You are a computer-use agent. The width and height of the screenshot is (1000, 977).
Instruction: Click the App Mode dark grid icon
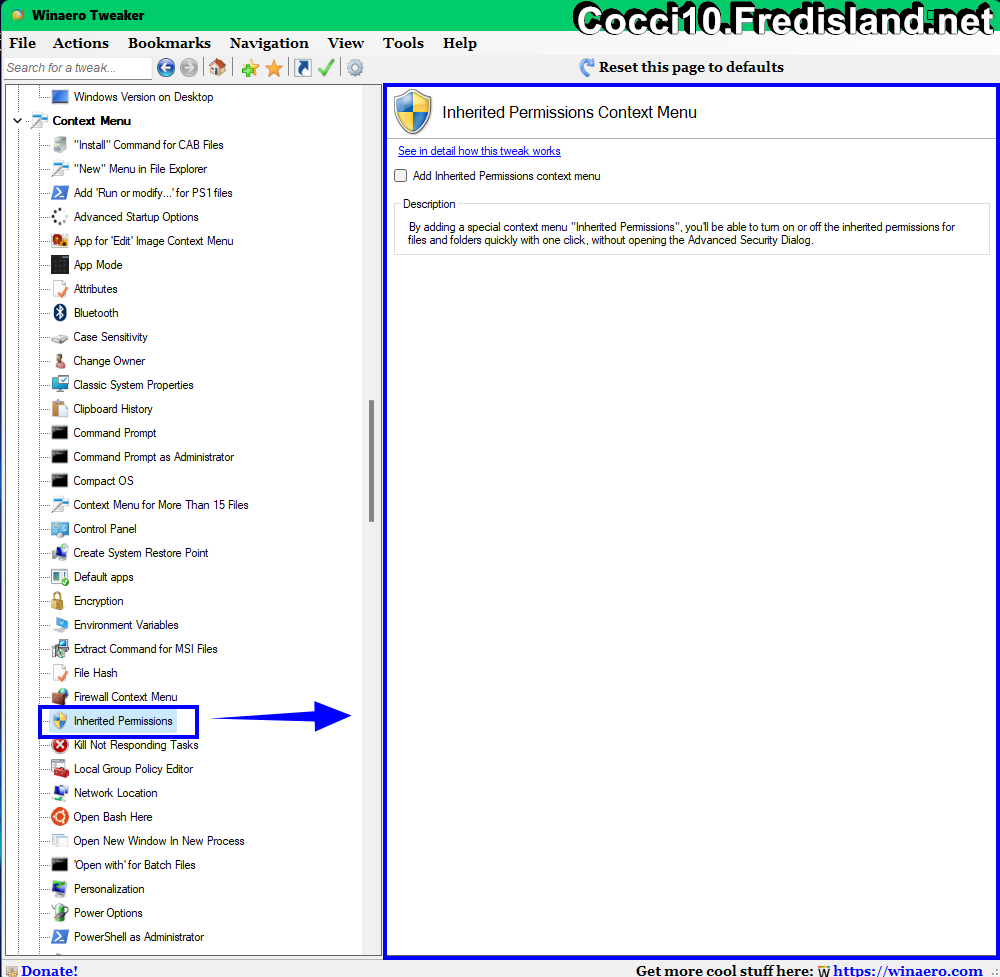tap(60, 265)
